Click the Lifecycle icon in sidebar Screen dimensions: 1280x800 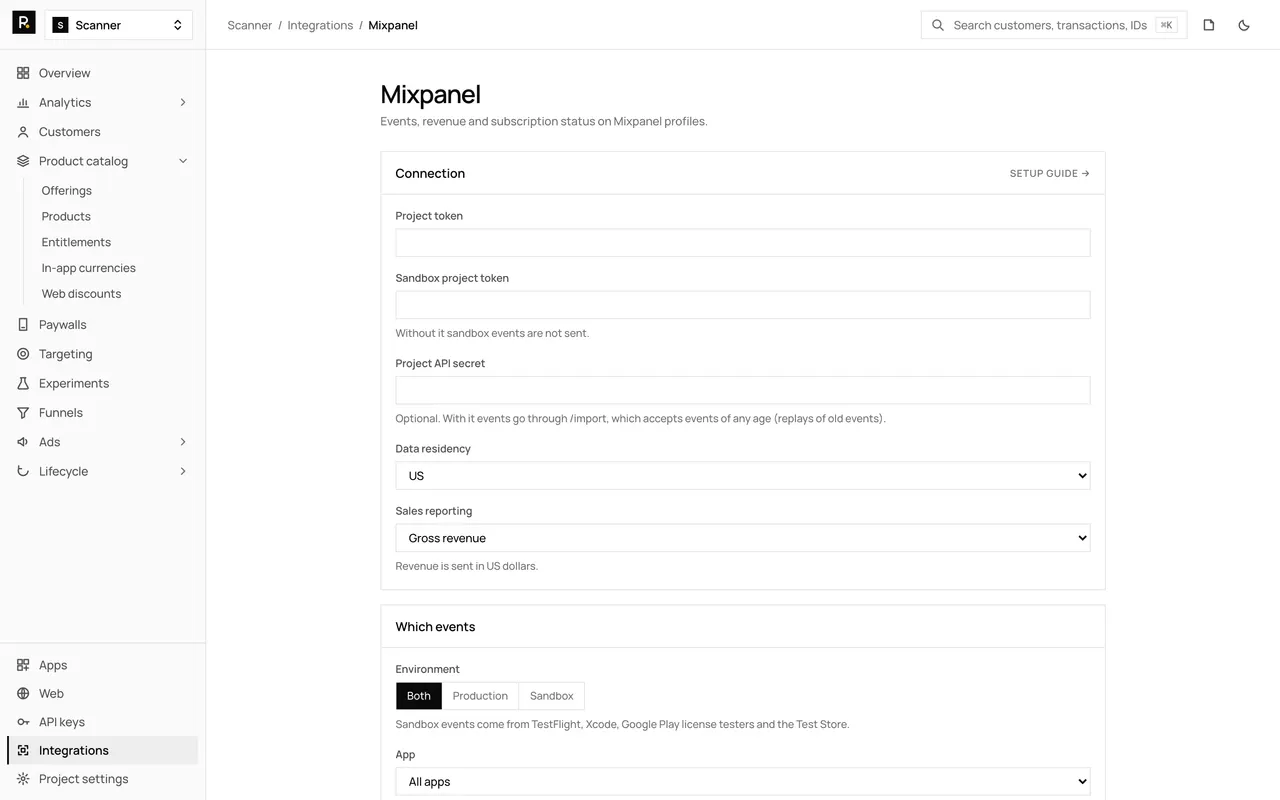pyautogui.click(x=23, y=471)
